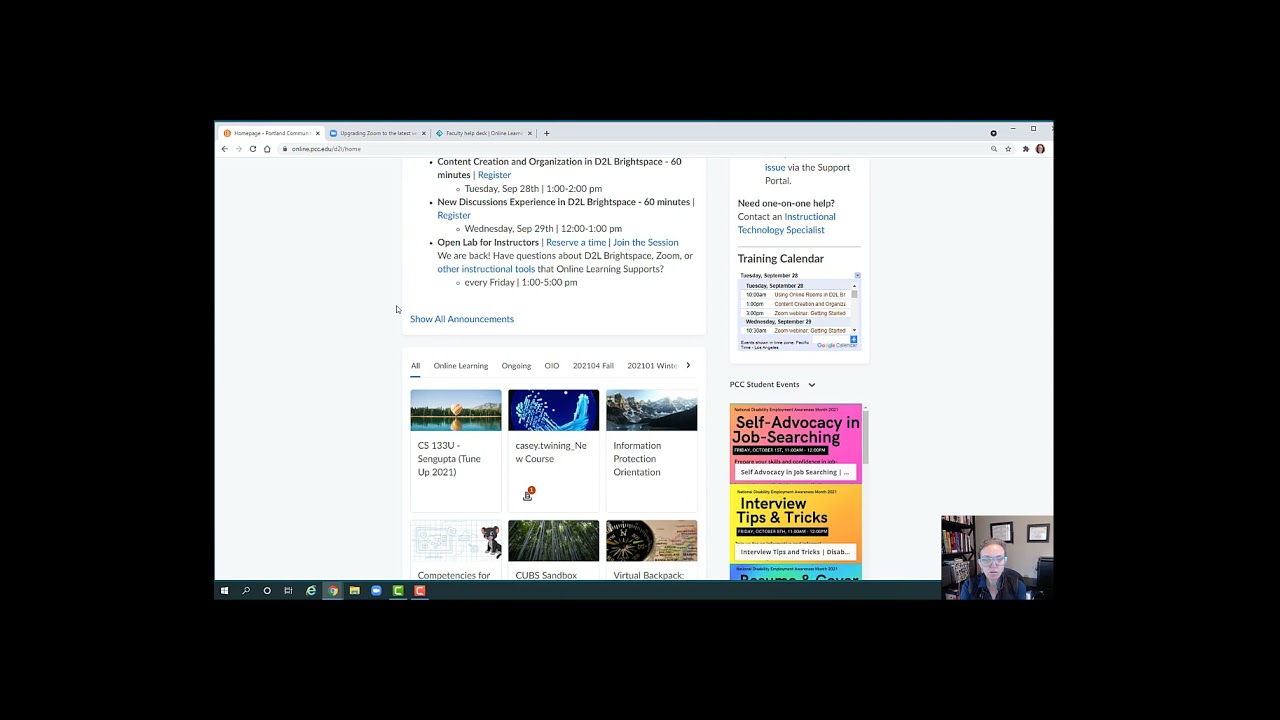Screen dimensions: 1280x720
Task: Open File Explorer from the taskbar
Action: tap(354, 591)
